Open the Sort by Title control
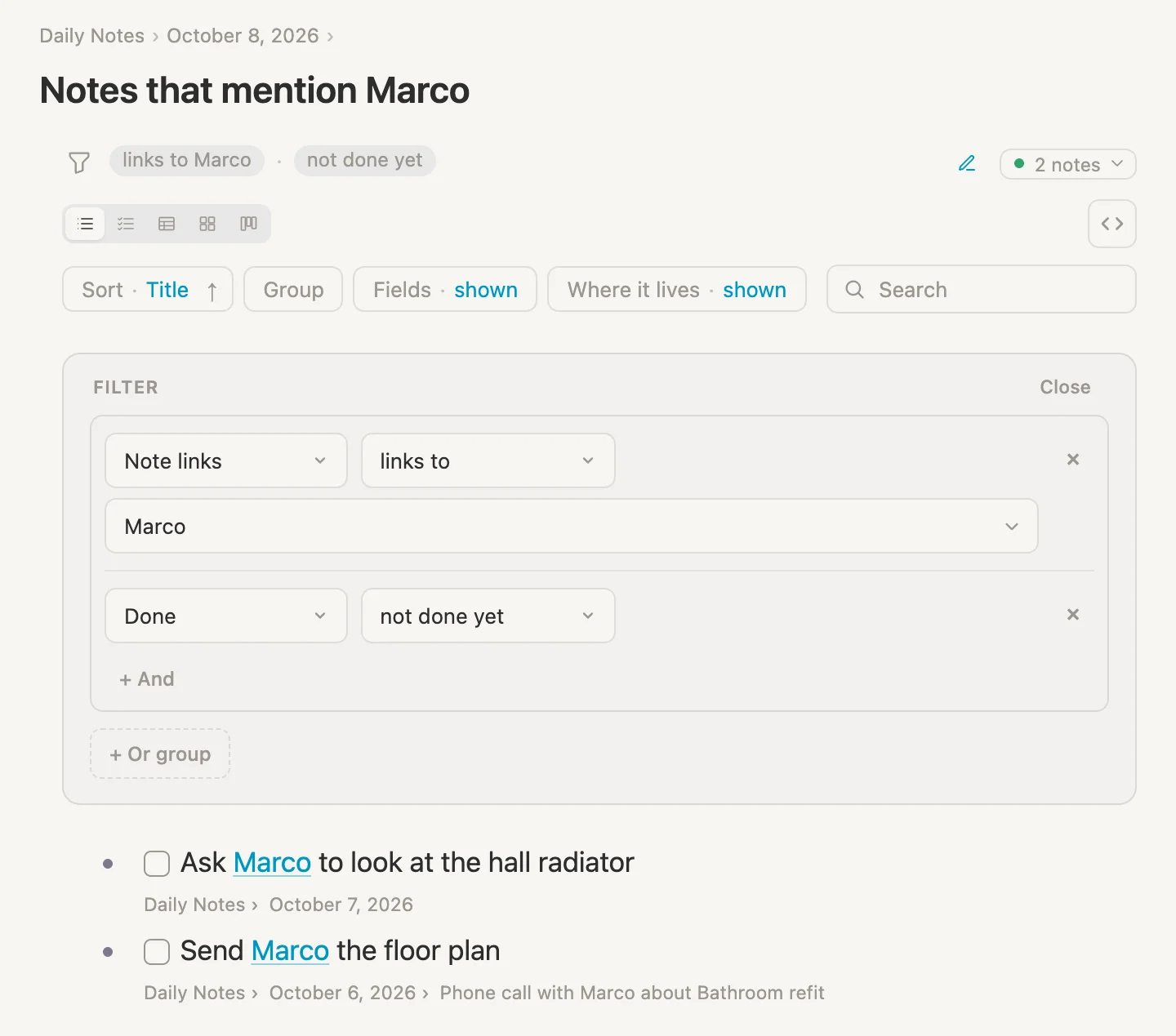Image resolution: width=1176 pixels, height=1036 pixels. click(x=148, y=290)
